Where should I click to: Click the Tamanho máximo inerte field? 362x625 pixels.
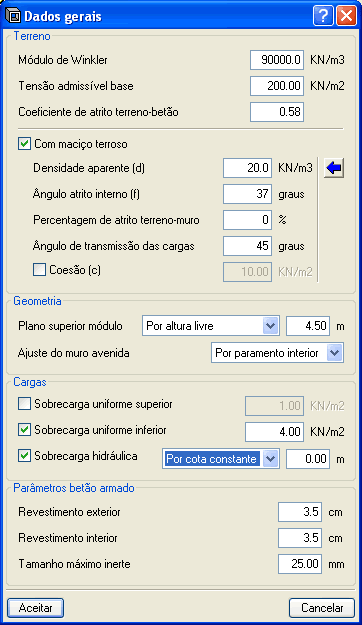(300, 564)
